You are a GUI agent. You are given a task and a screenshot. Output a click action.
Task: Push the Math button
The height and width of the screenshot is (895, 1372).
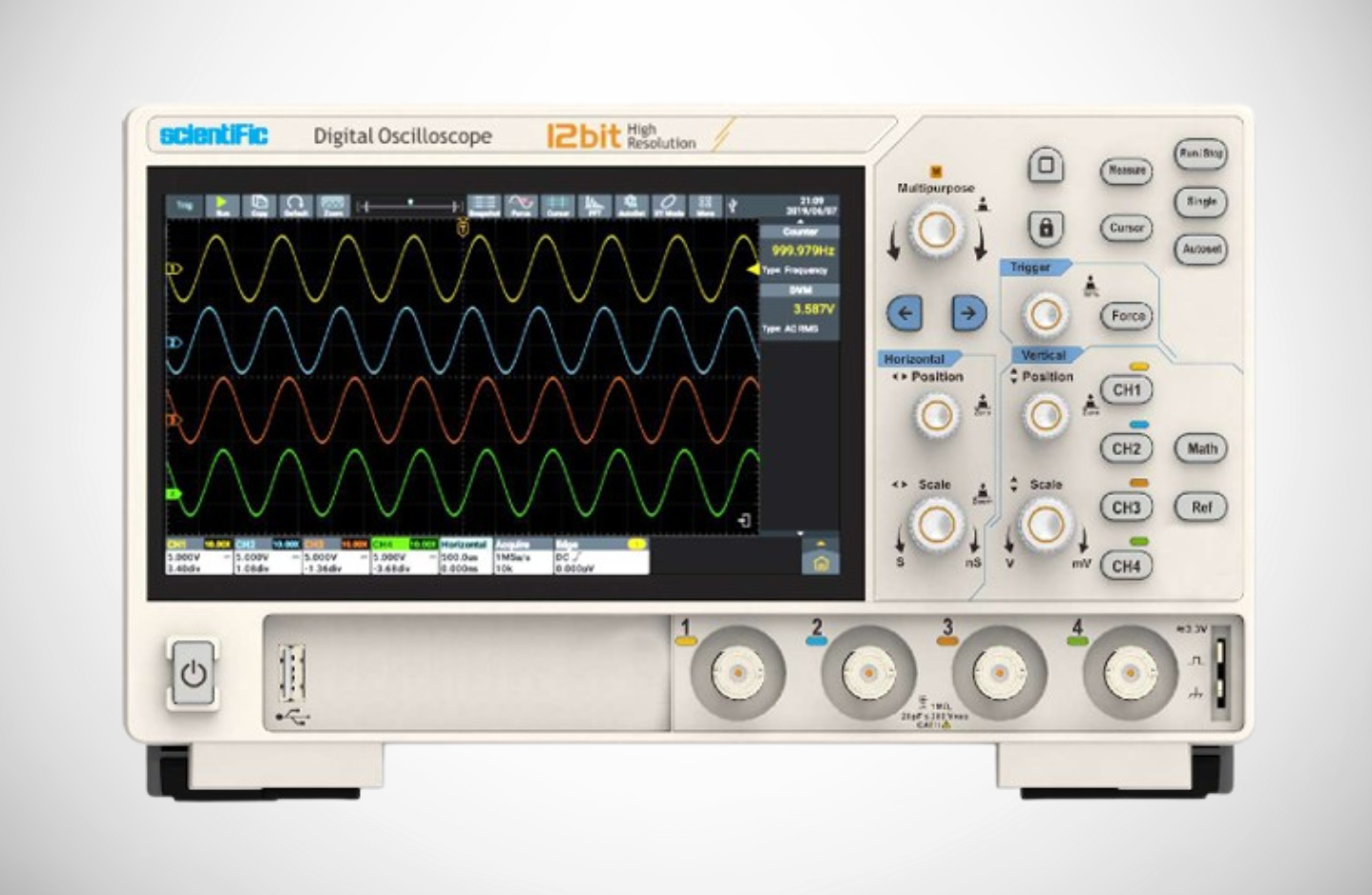pos(1201,448)
